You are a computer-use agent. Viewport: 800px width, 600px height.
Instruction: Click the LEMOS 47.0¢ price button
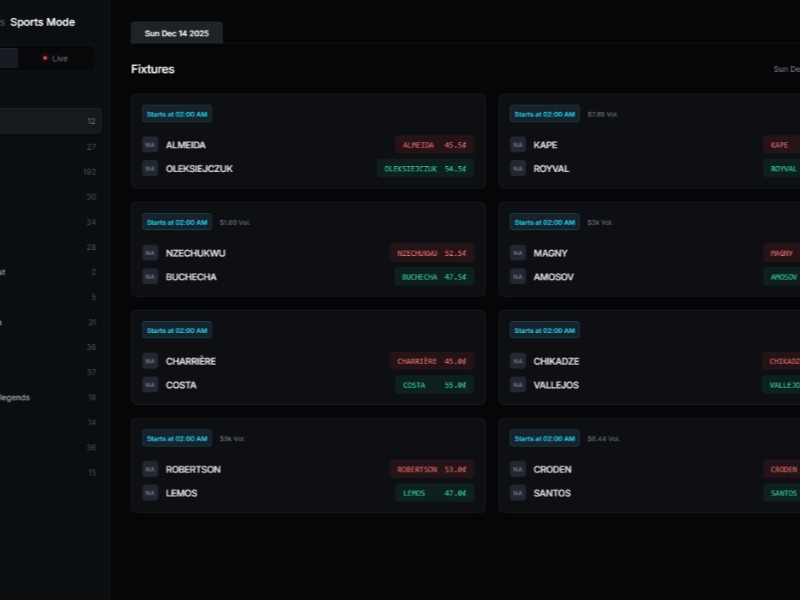[x=434, y=493]
